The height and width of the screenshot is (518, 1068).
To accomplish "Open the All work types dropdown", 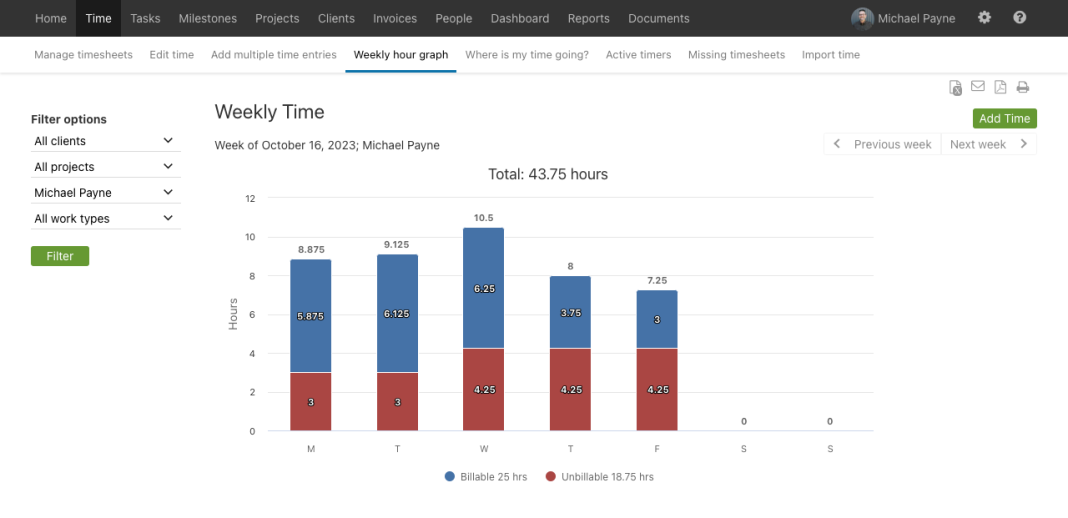I will click(x=104, y=219).
